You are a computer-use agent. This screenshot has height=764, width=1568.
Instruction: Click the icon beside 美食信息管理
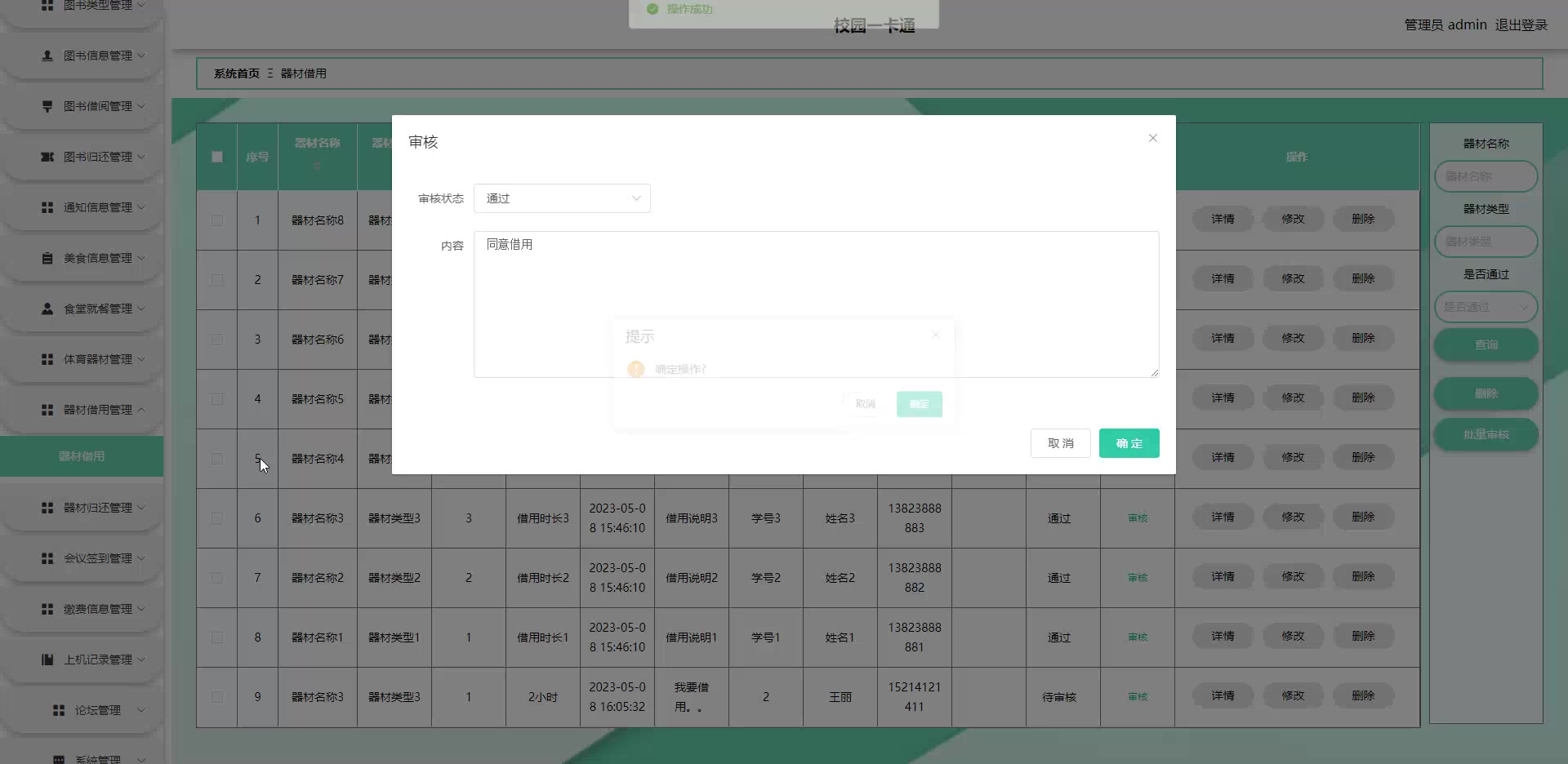47,258
